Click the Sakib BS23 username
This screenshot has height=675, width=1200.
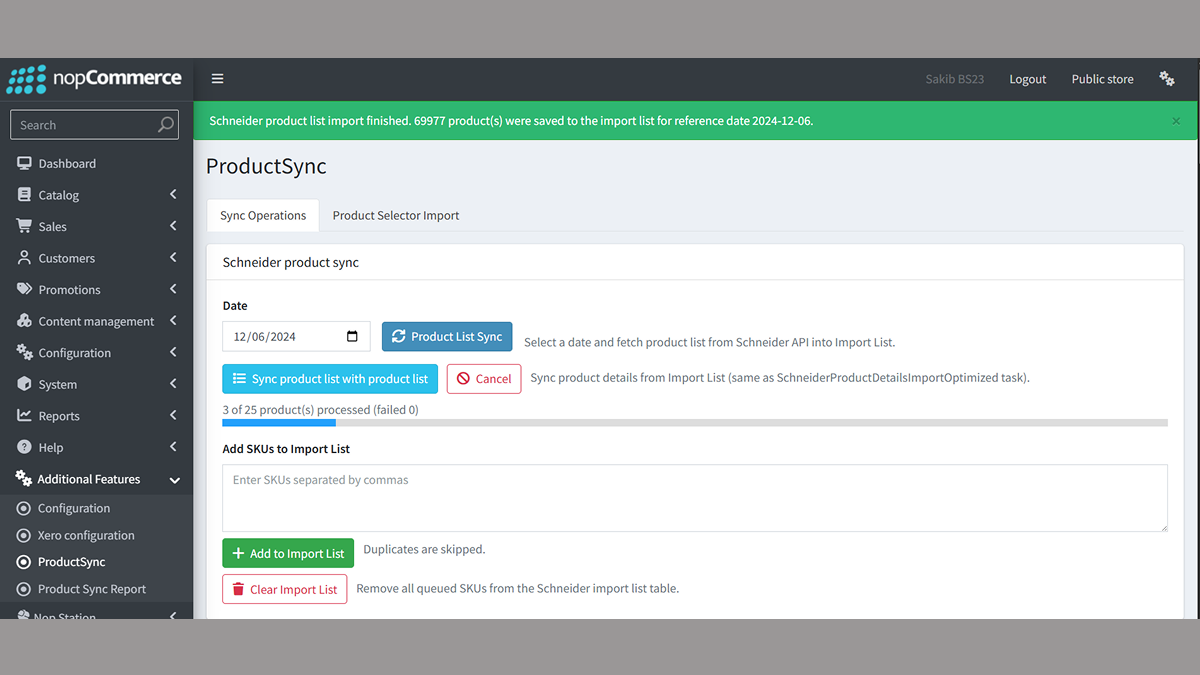tap(954, 79)
